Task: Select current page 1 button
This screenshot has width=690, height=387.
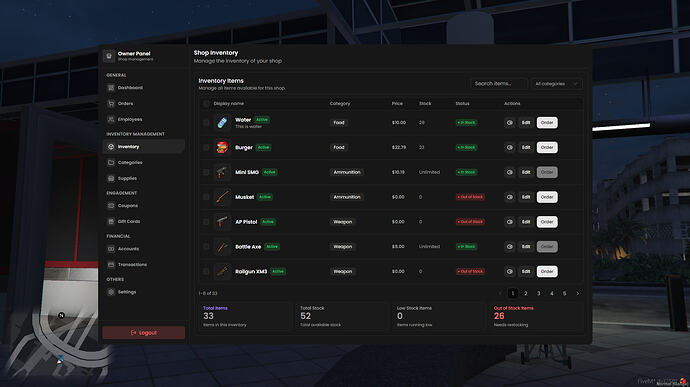Action: tap(513, 293)
